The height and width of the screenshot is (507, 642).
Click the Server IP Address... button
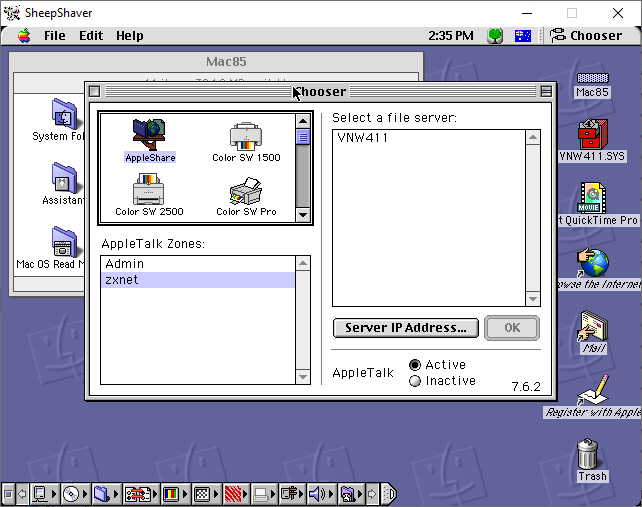point(406,328)
